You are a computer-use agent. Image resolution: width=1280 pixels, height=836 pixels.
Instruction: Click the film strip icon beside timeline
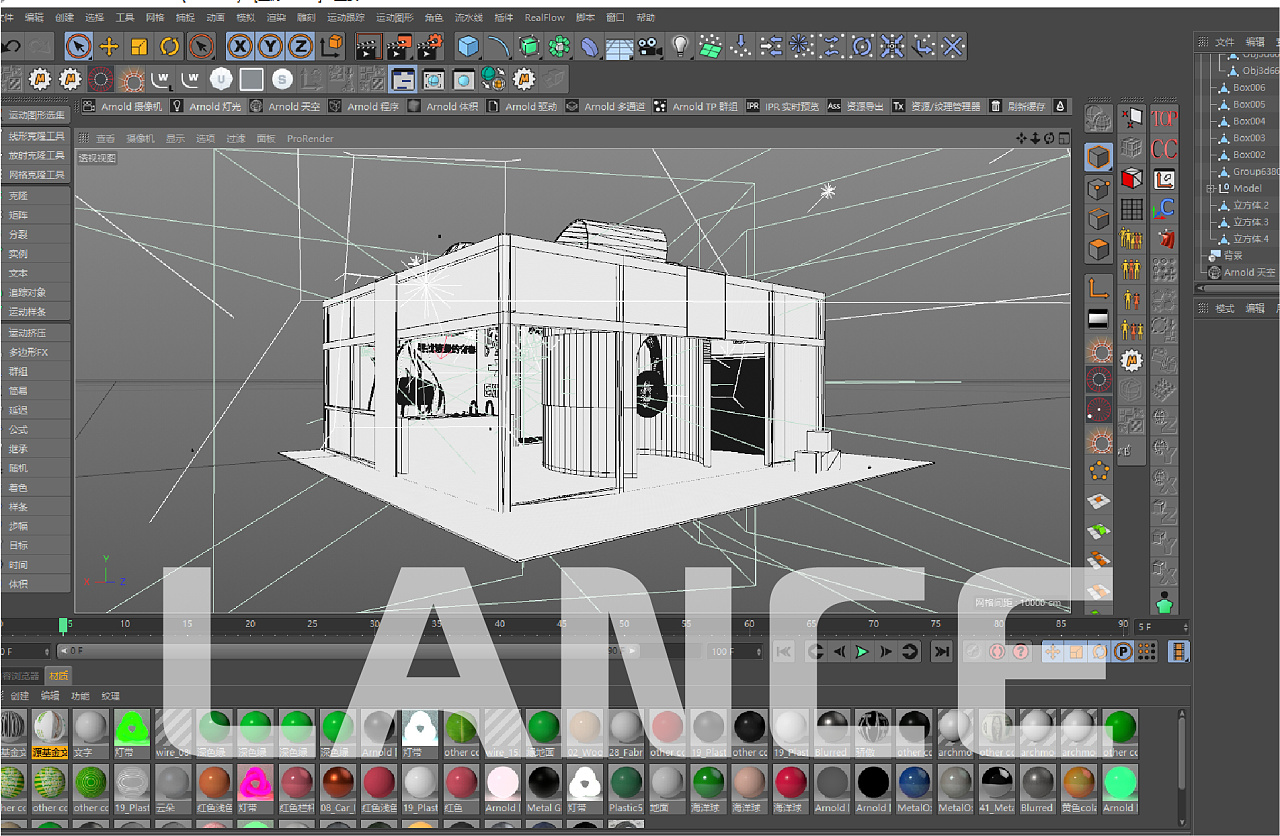tap(1179, 652)
